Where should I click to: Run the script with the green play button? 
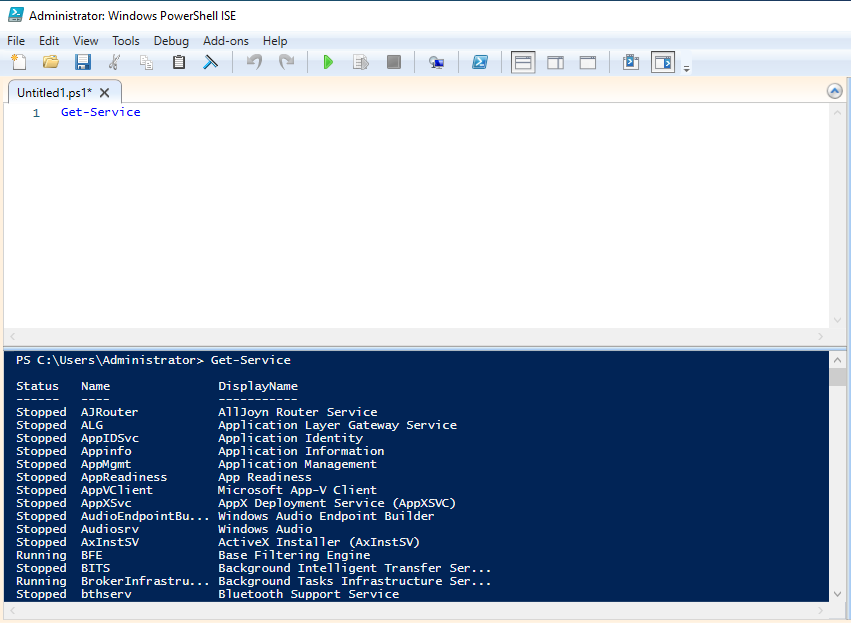(328, 62)
